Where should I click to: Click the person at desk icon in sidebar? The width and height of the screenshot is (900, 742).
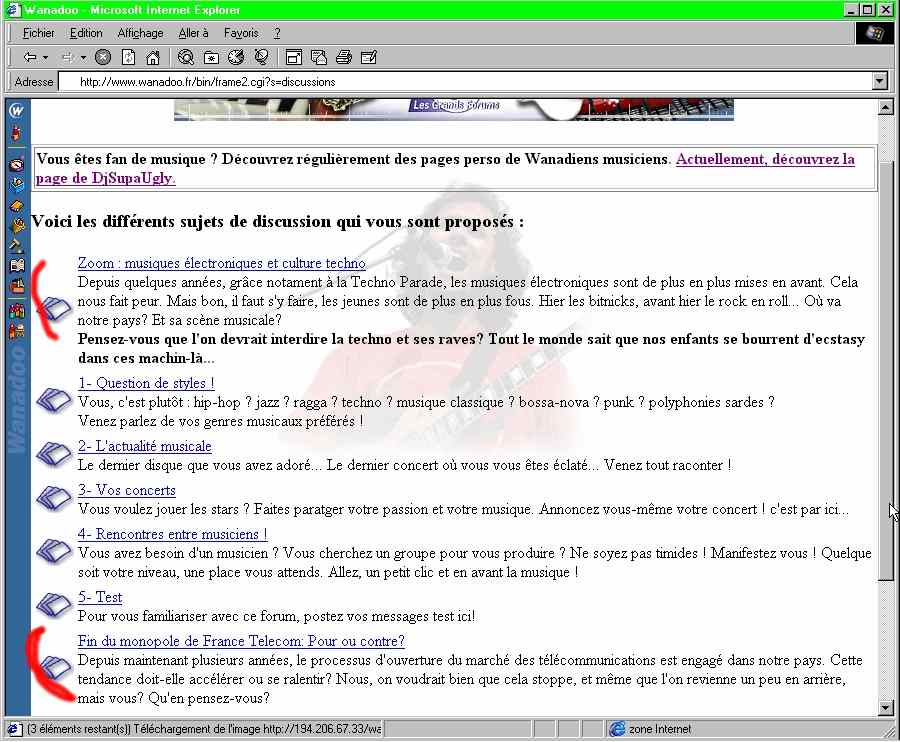pos(17,331)
